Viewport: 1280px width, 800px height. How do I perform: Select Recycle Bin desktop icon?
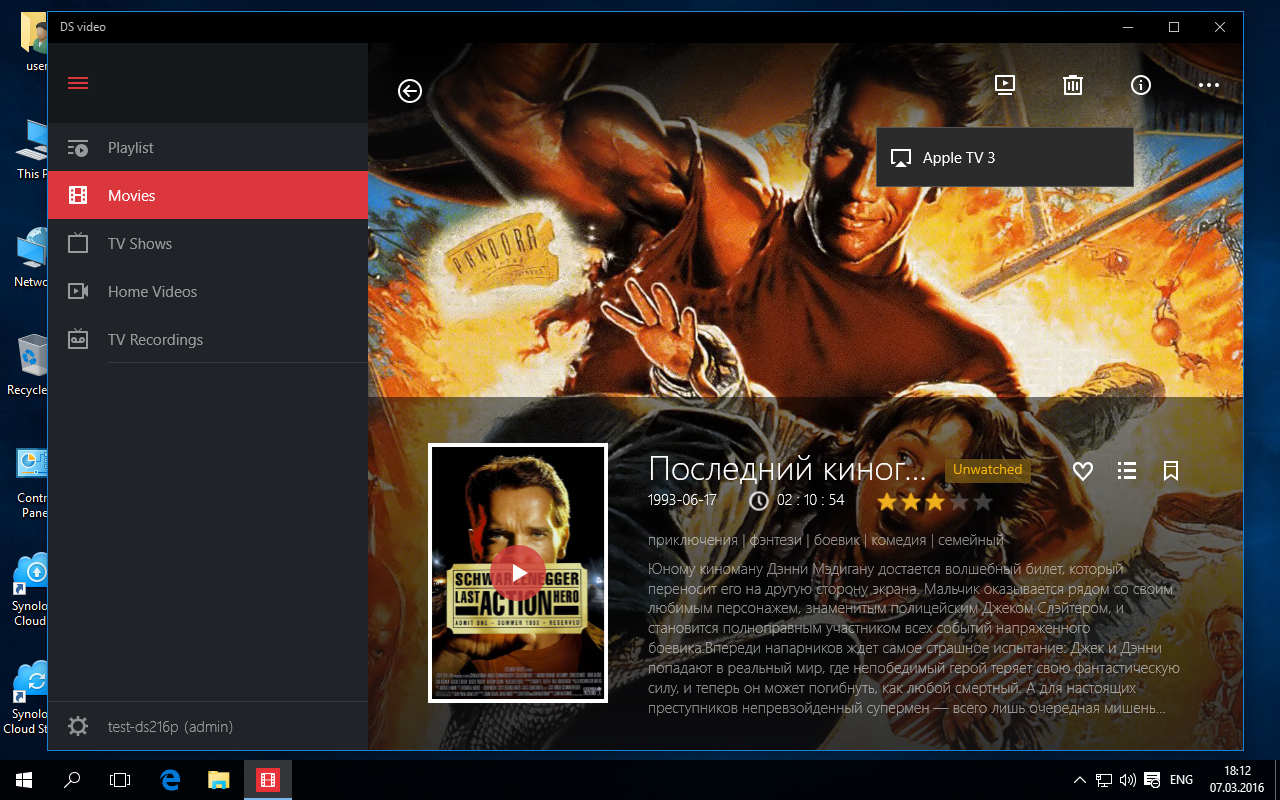pos(30,365)
